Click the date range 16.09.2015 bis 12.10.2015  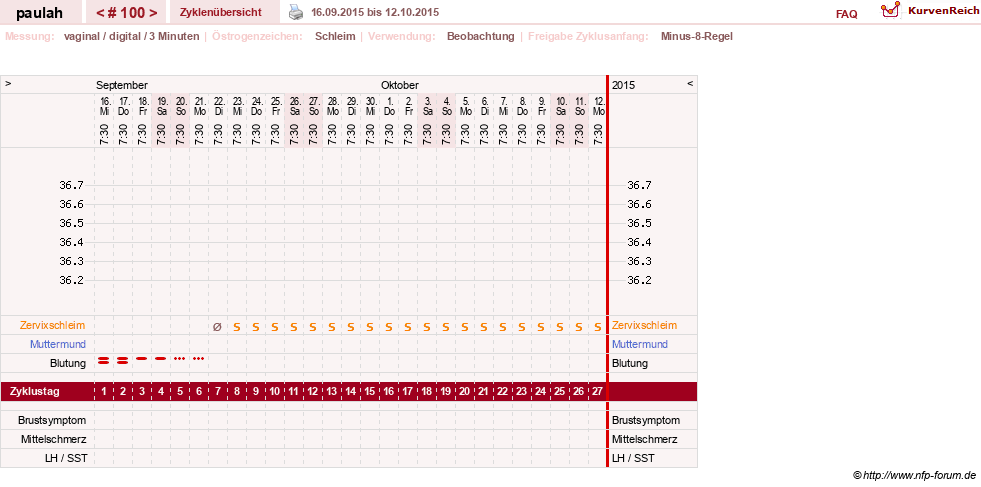375,13
